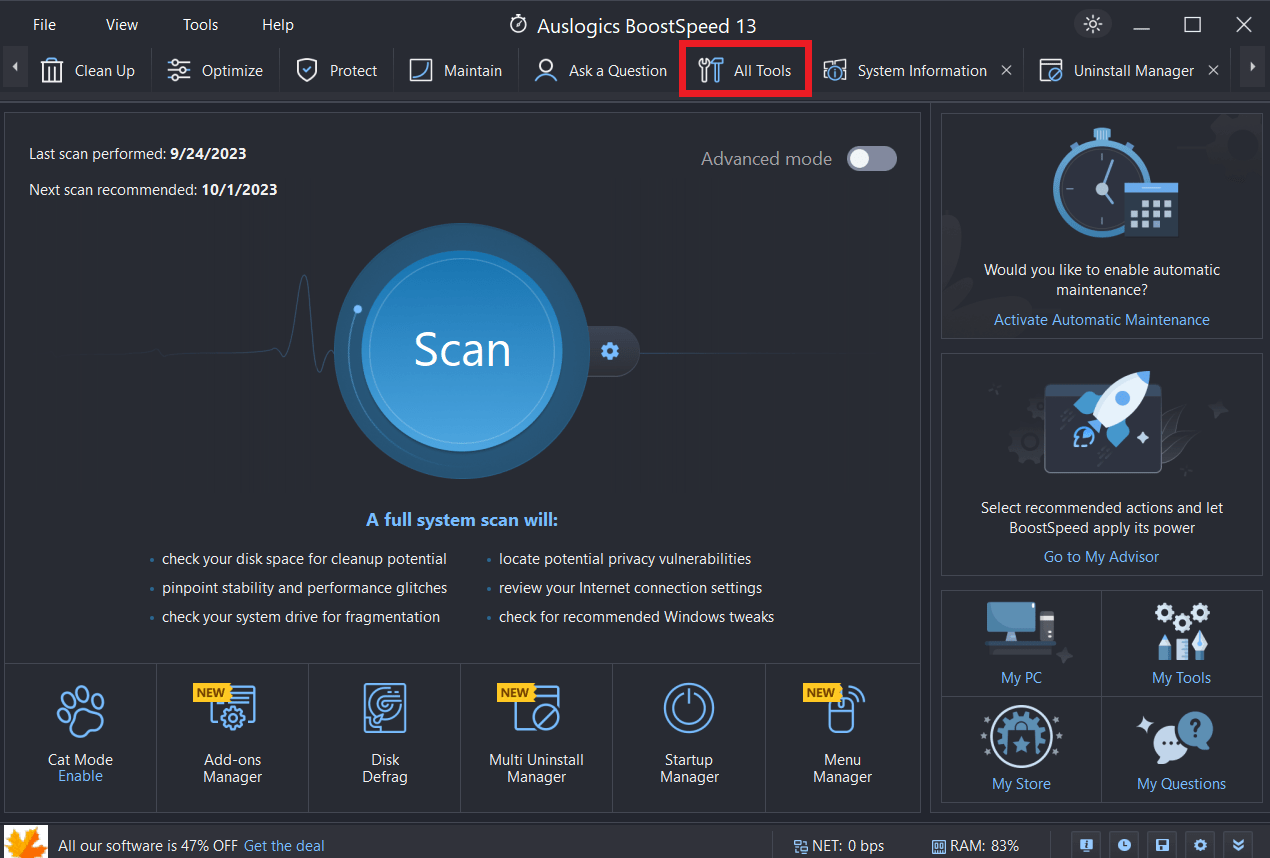The width and height of the screenshot is (1270, 858).
Task: Switch the light/dark theme sun button
Action: click(x=1092, y=25)
